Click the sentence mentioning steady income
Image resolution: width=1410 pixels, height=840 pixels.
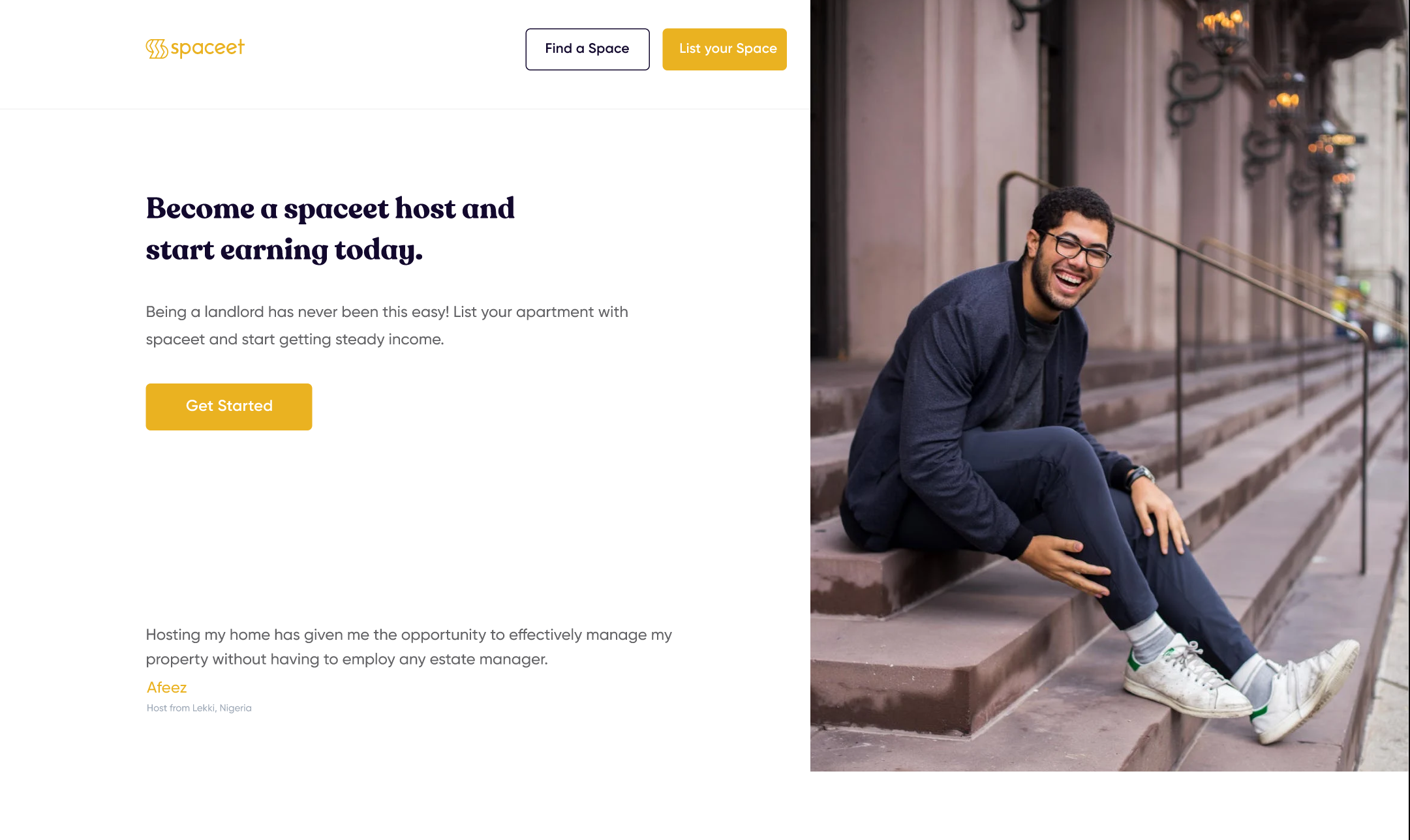coord(295,338)
